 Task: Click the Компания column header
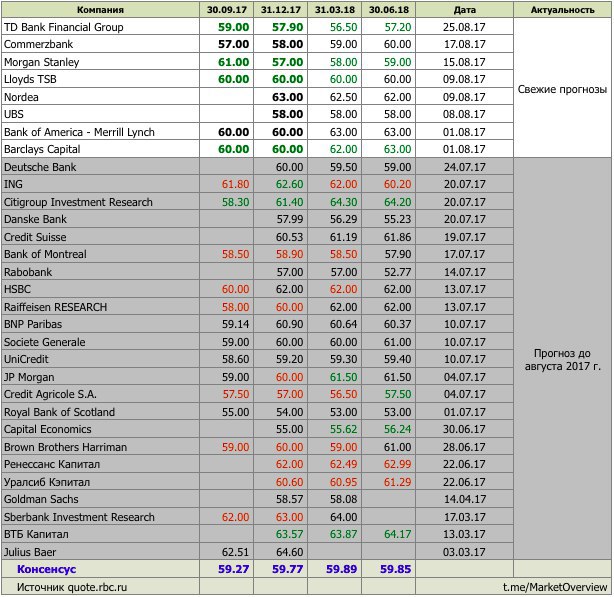100,10
